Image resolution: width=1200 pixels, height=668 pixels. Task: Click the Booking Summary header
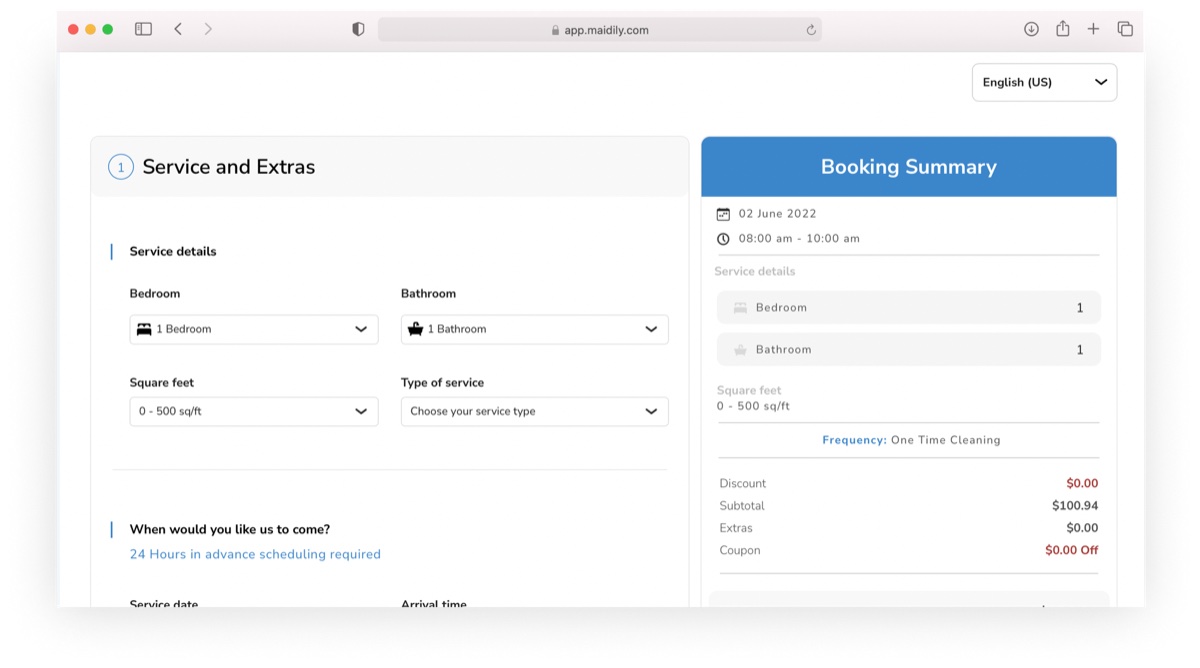click(908, 167)
